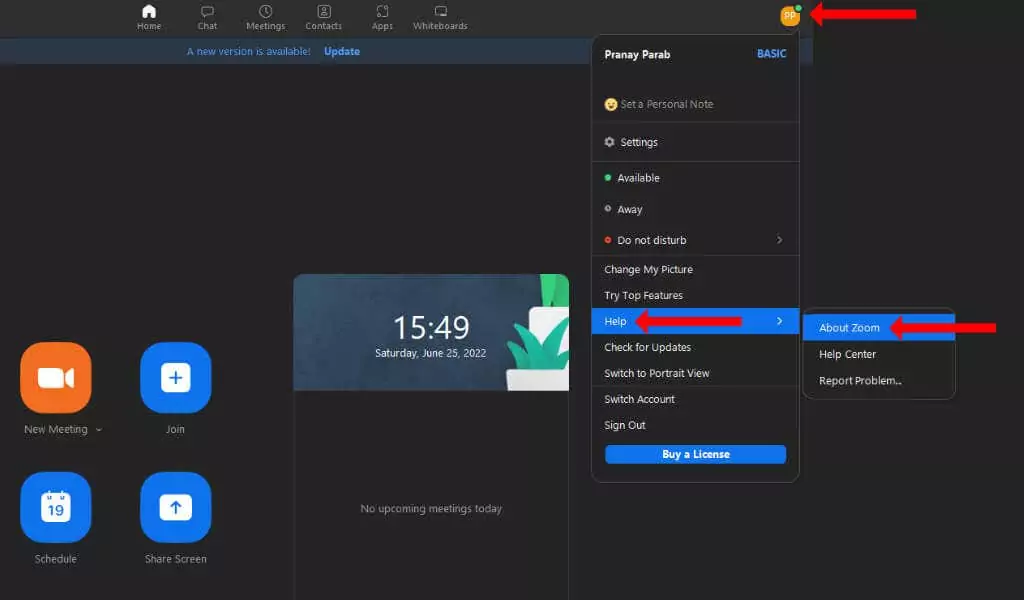This screenshot has width=1024, height=600.
Task: Click the Saturday, June 25, 2022 date
Action: (430, 353)
